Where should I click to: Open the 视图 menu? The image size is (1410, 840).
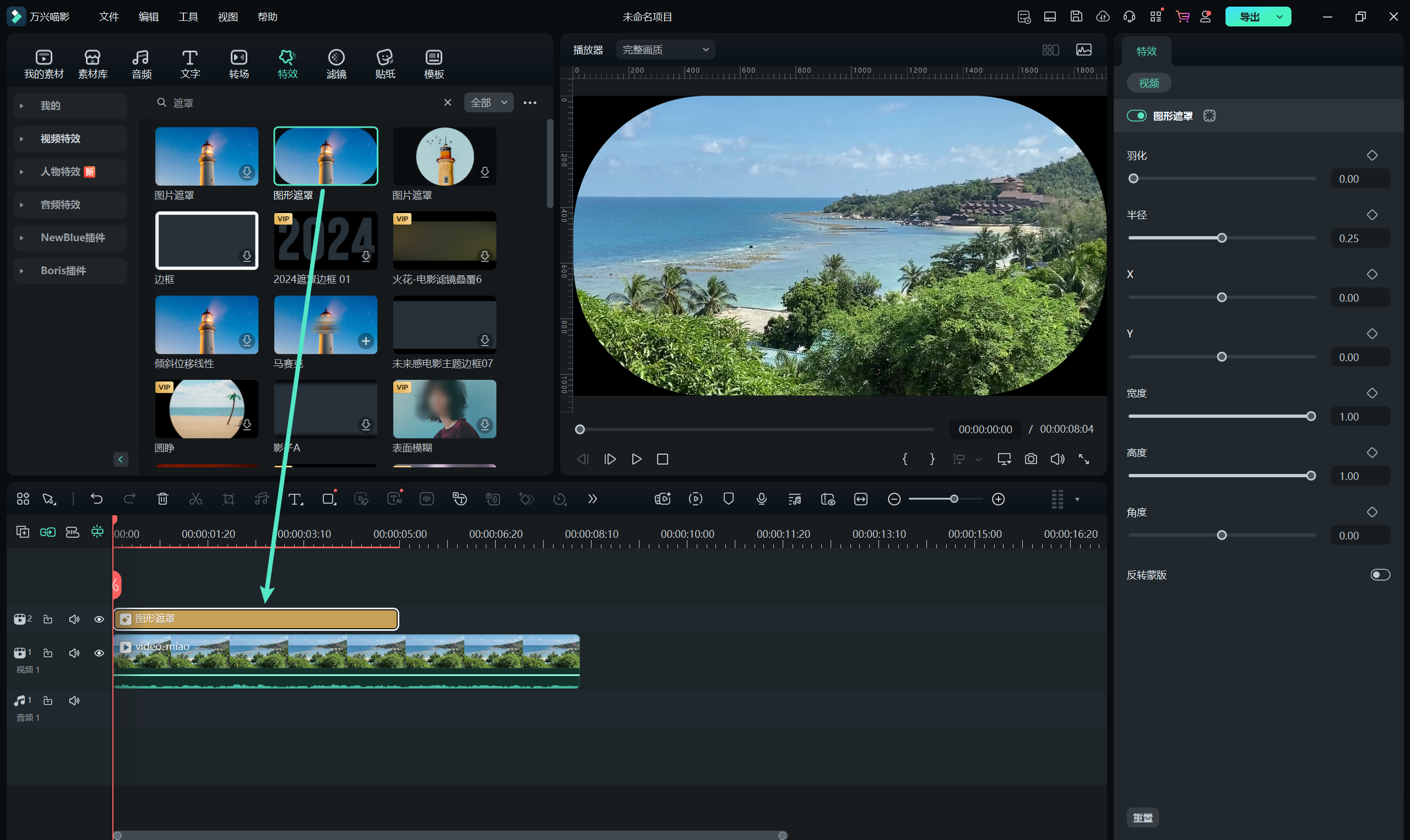coord(227,17)
